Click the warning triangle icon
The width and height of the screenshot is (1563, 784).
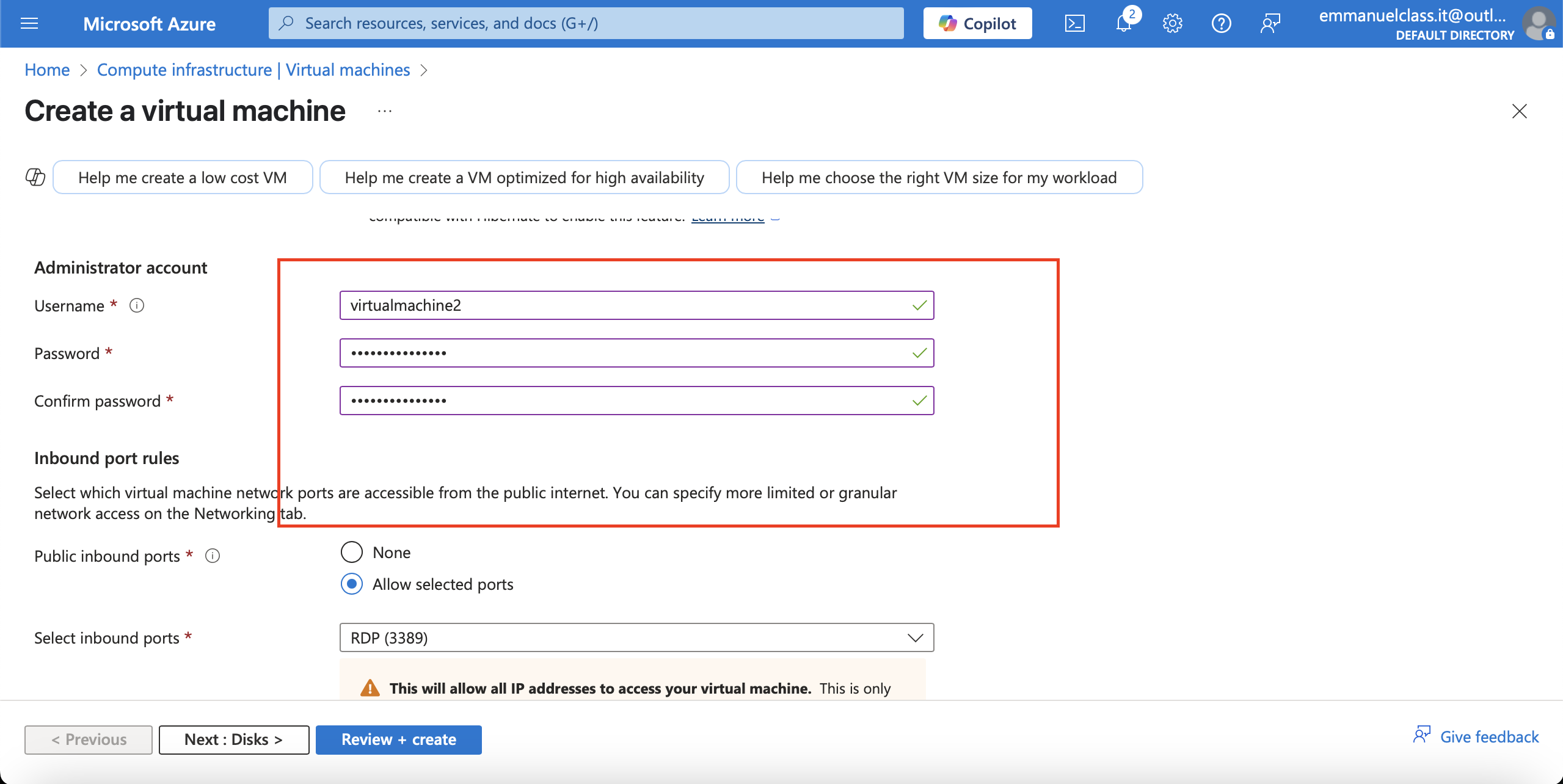click(x=370, y=688)
